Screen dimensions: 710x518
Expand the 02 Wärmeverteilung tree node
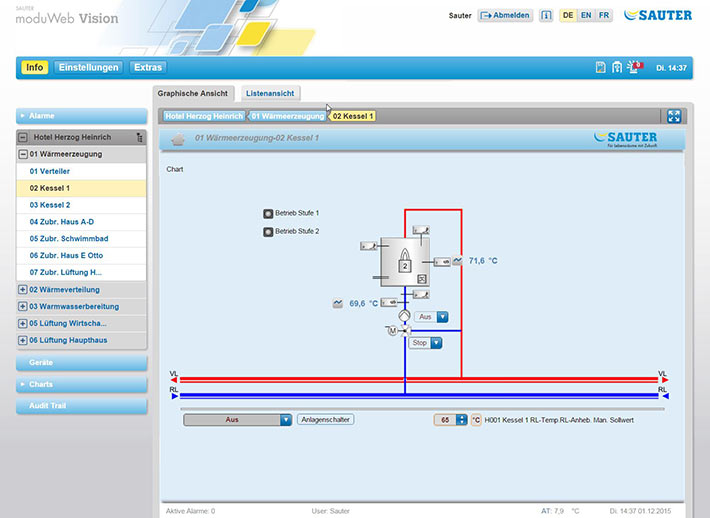click(23, 289)
